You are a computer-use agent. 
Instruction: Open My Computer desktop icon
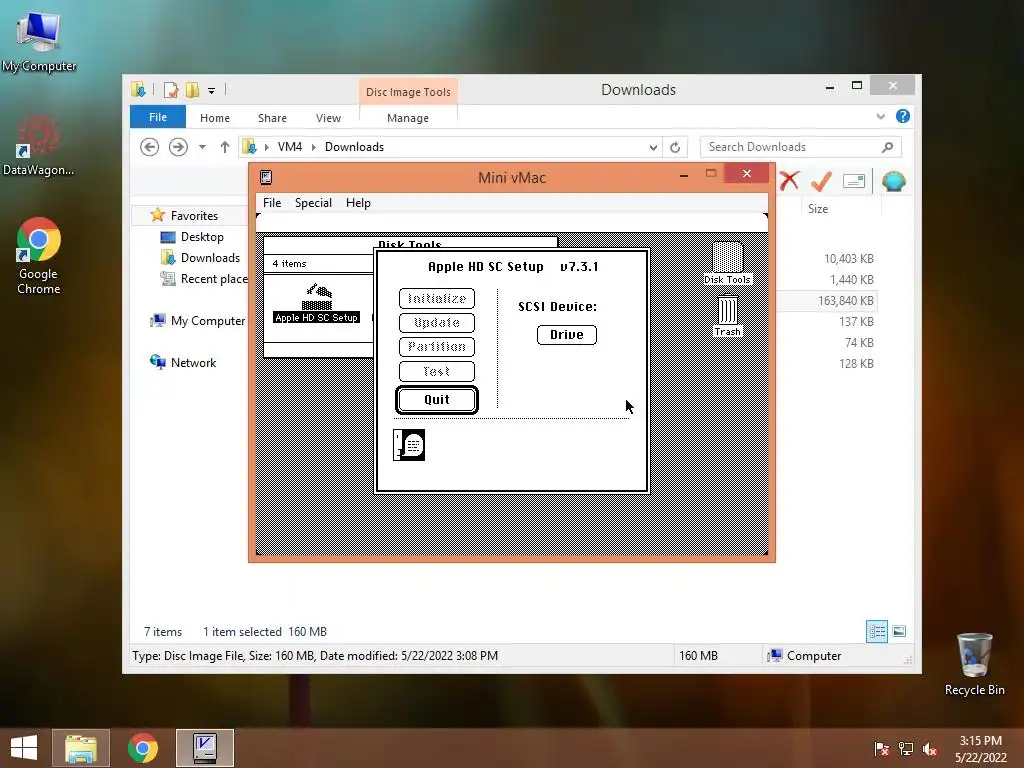coord(39,41)
